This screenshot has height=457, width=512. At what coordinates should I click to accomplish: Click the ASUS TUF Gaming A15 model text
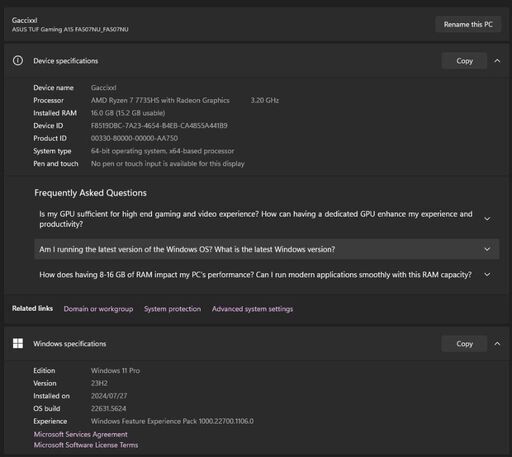pos(70,29)
